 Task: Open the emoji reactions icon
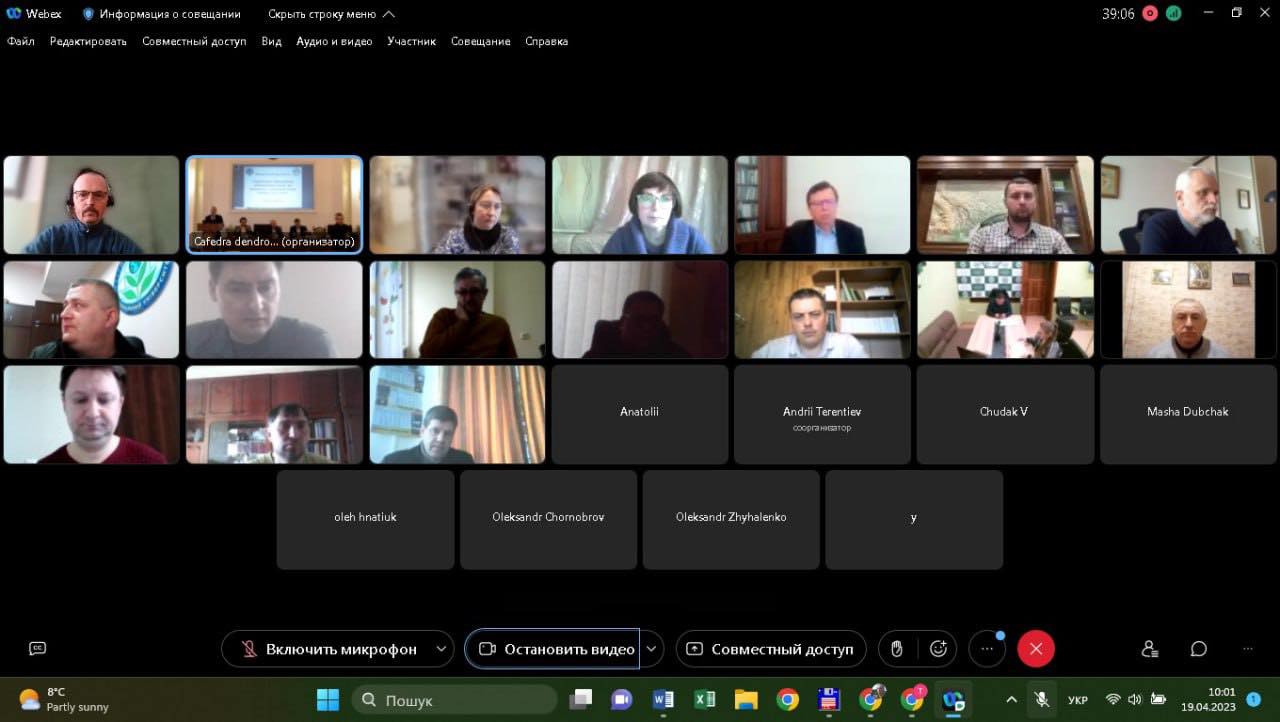pyautogui.click(x=938, y=649)
